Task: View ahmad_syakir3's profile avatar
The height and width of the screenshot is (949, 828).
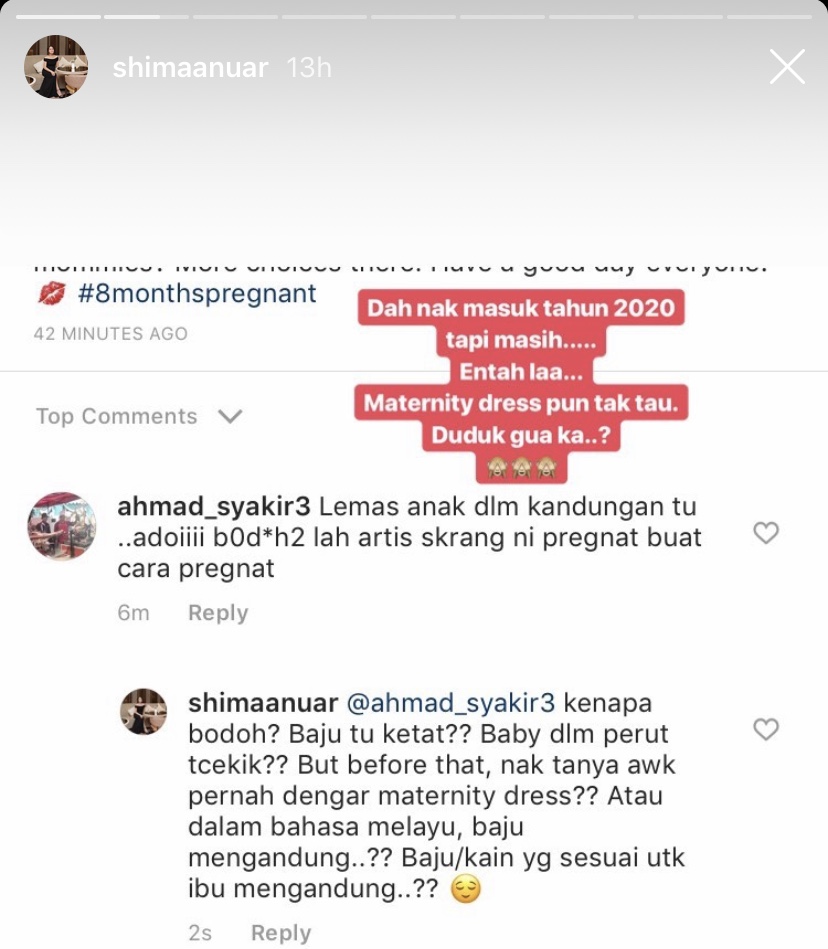Action: (x=61, y=526)
